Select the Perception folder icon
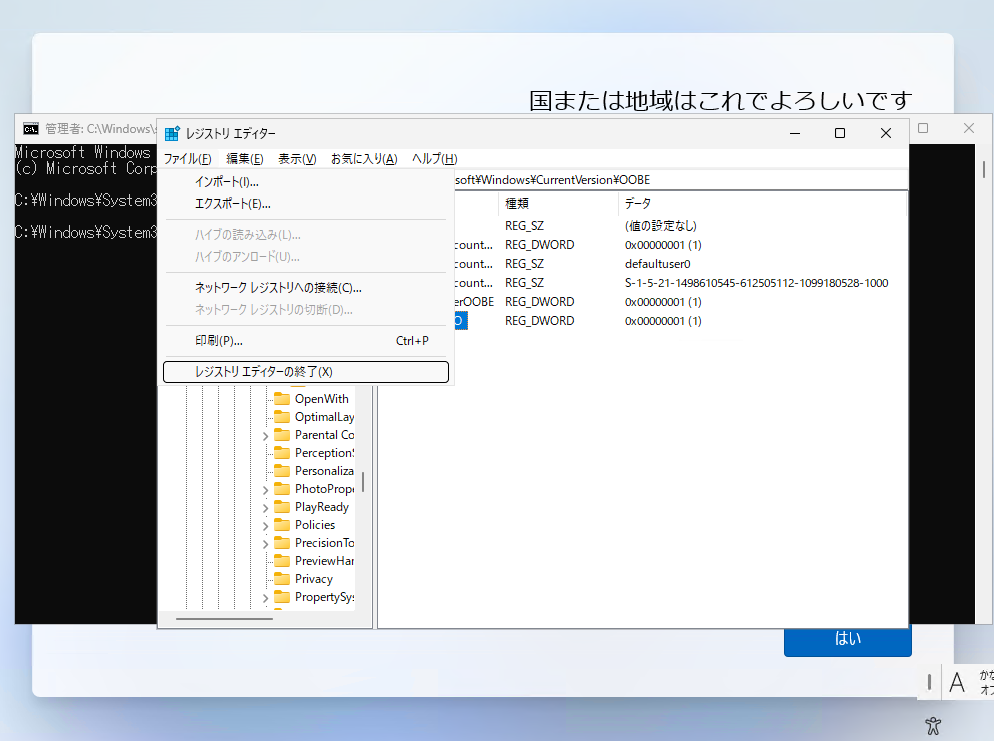994x741 pixels. click(x=282, y=453)
